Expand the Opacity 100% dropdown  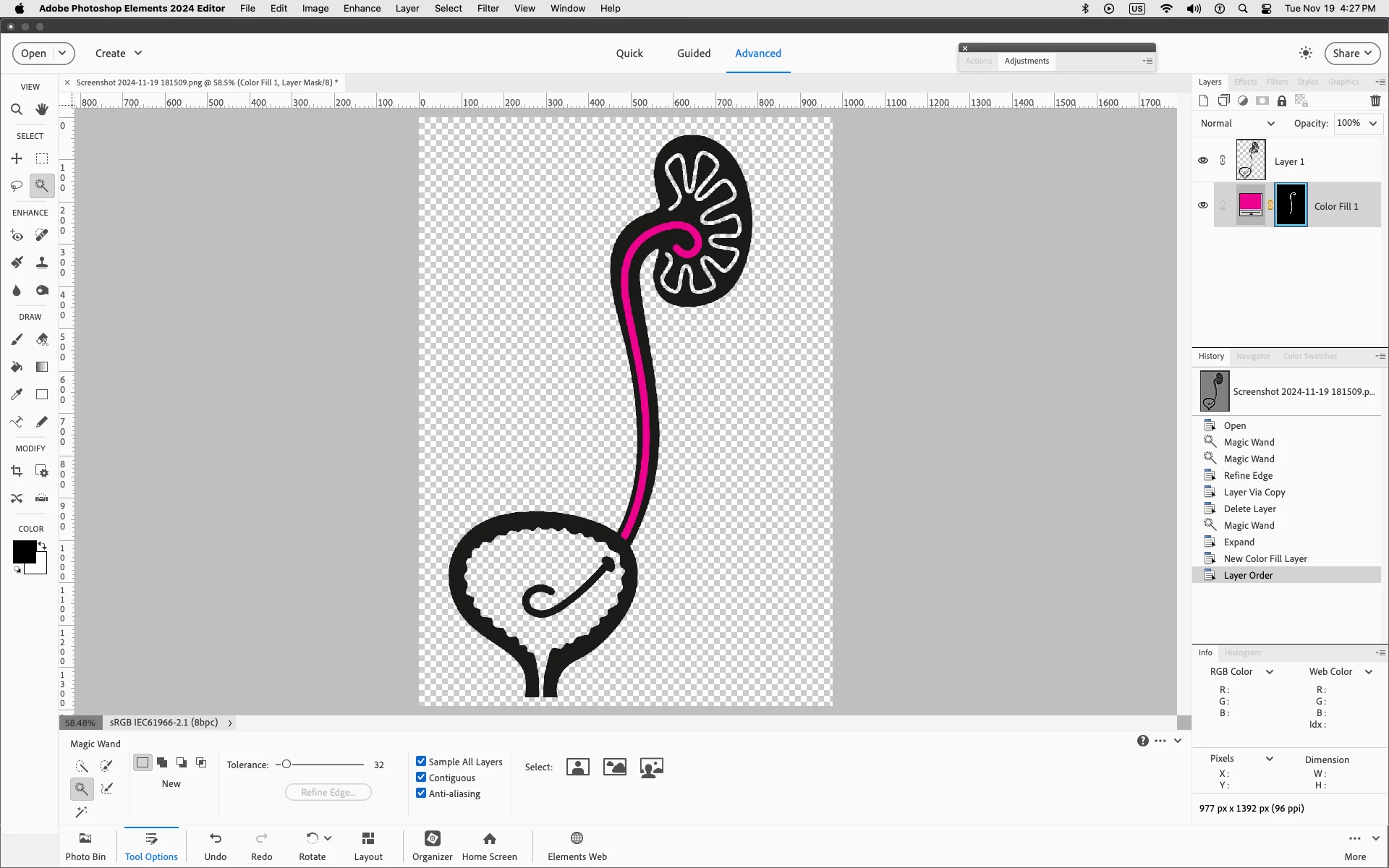click(1372, 124)
